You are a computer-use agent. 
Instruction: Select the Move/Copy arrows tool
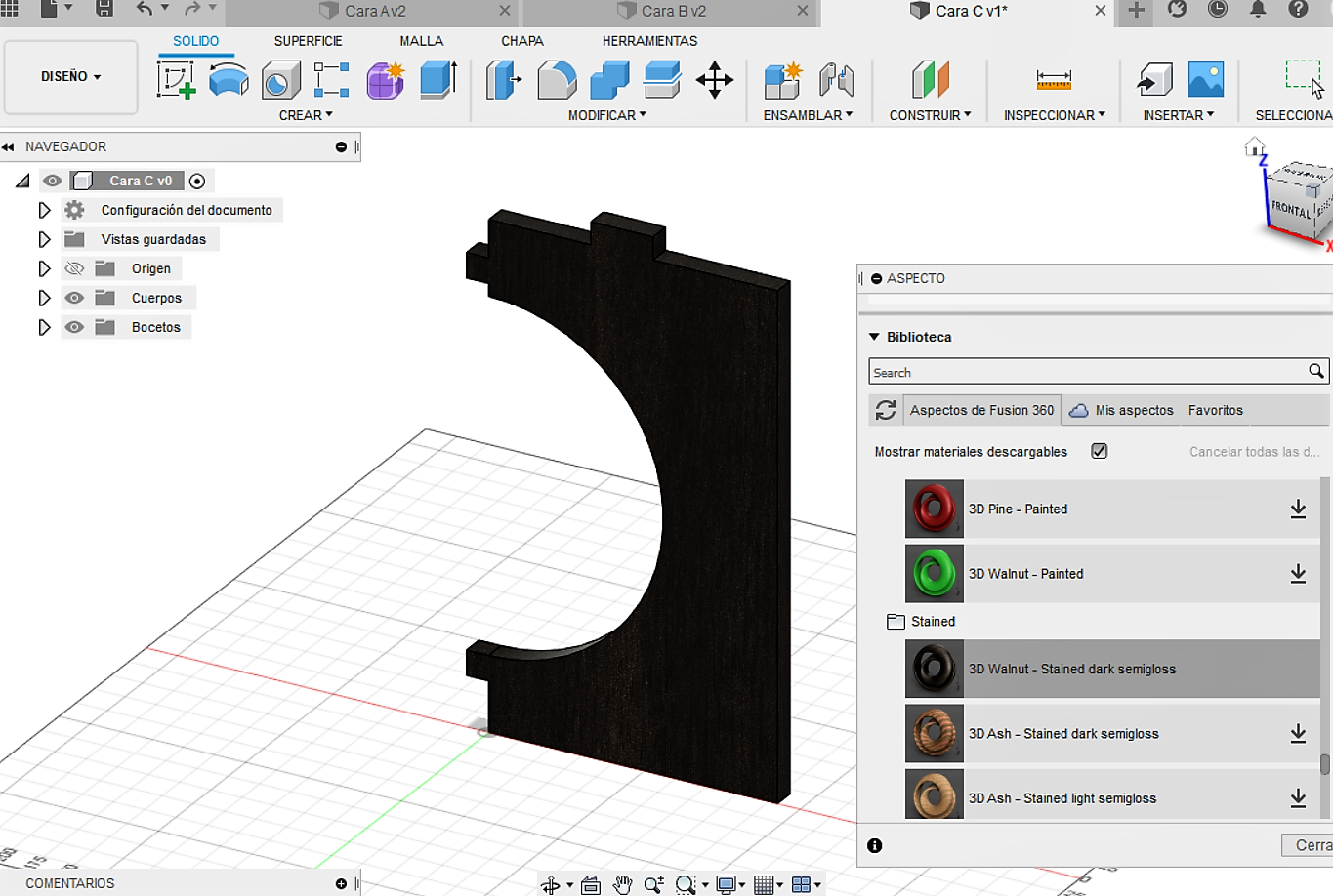[x=715, y=80]
